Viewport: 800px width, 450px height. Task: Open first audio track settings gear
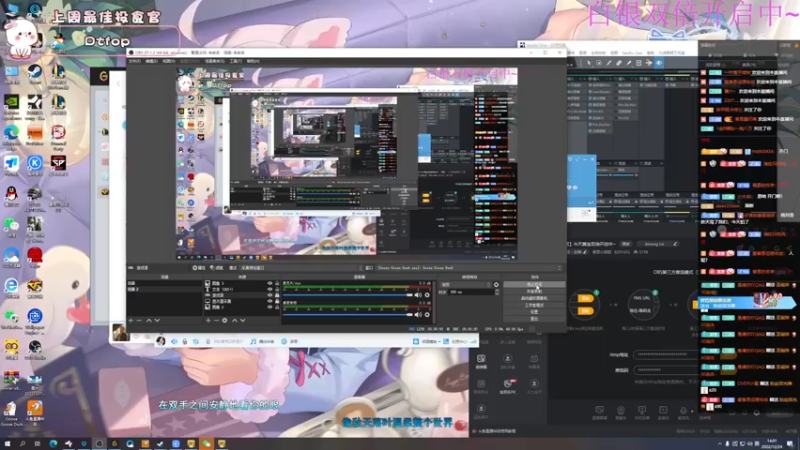point(428,295)
